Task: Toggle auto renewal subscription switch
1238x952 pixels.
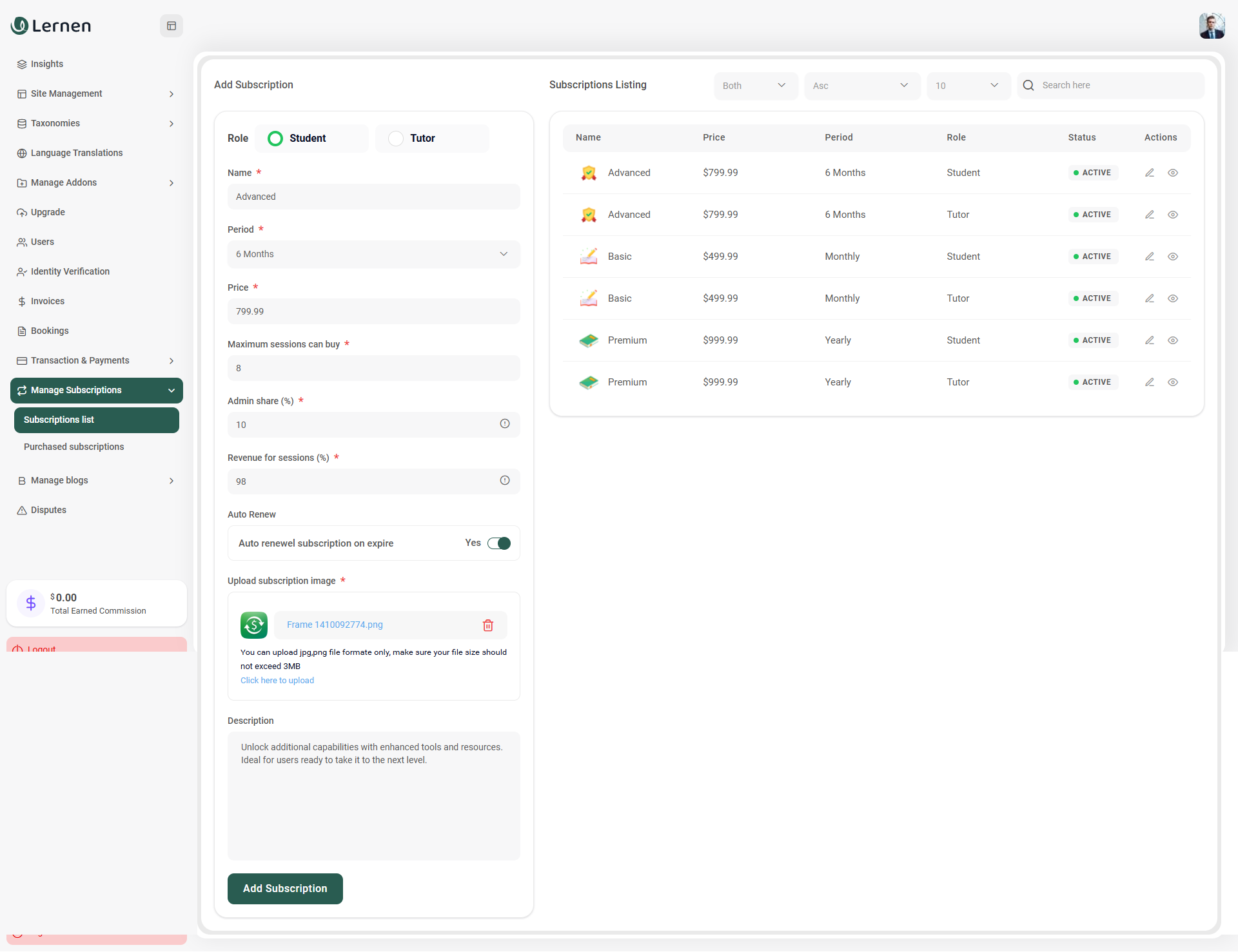Action: (499, 543)
